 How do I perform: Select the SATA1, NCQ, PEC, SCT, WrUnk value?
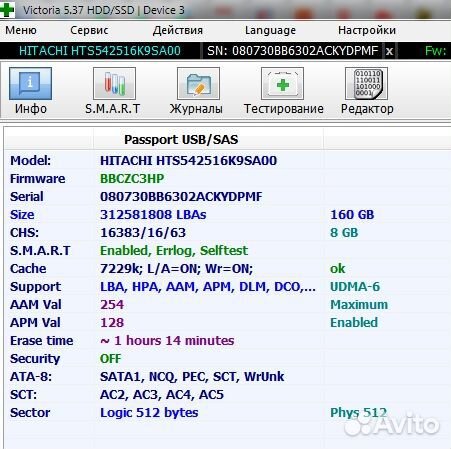click(x=192, y=377)
